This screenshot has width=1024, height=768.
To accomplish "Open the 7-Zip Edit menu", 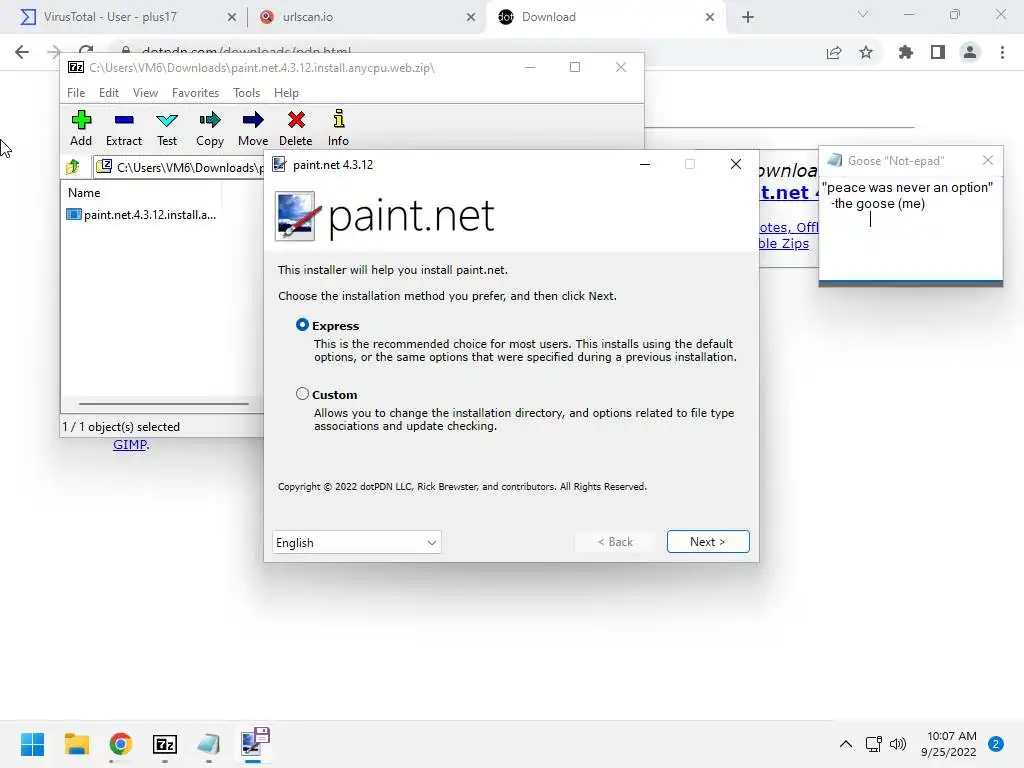I will [x=108, y=93].
